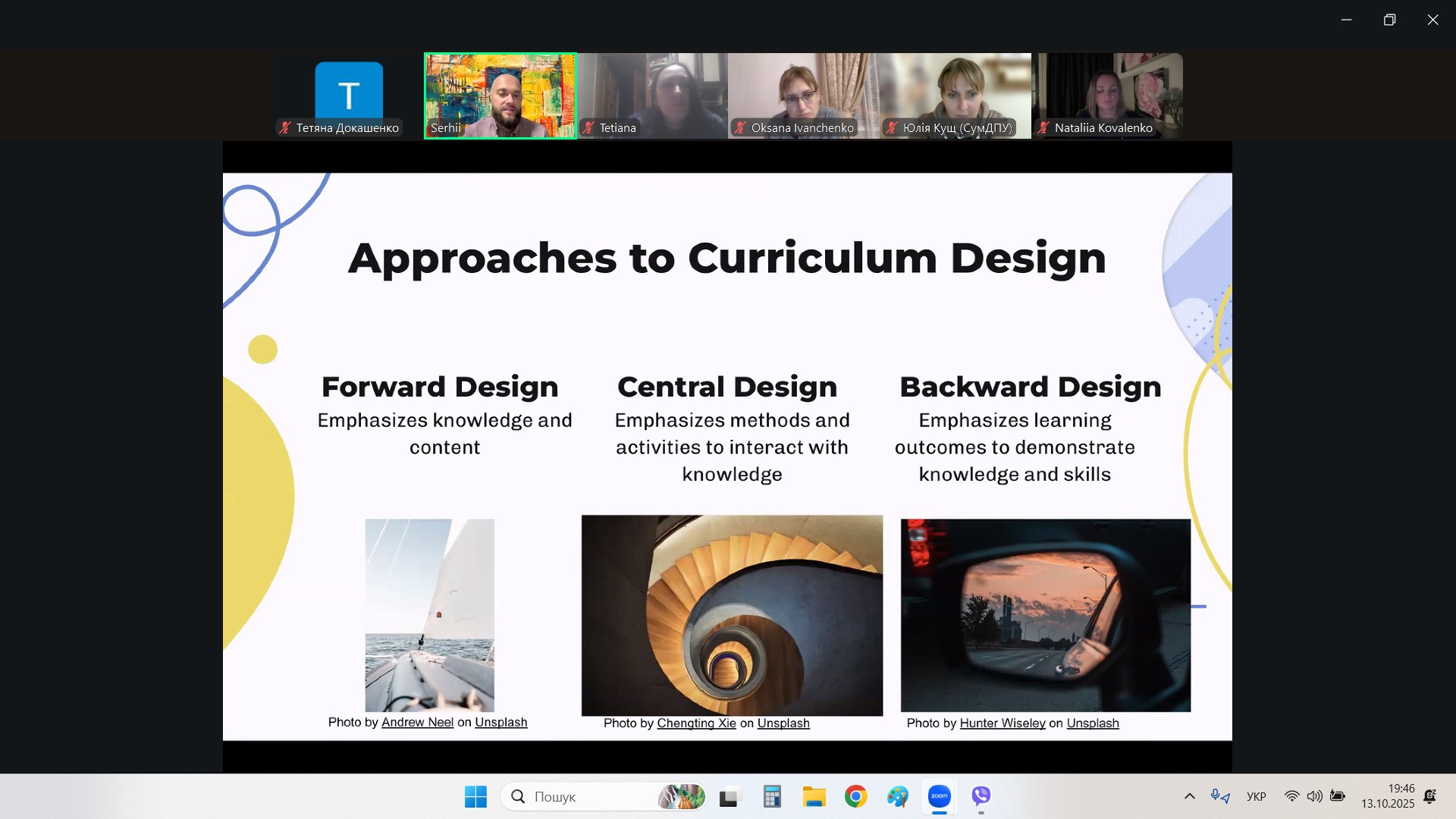
Task: Open the Chengting Xie photo credit link
Action: coord(696,723)
